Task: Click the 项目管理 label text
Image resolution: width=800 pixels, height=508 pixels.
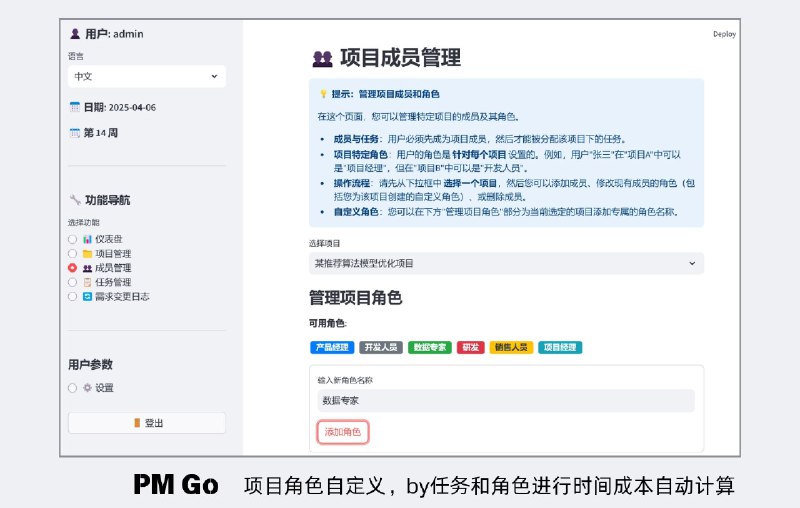Action: pyautogui.click(x=113, y=253)
